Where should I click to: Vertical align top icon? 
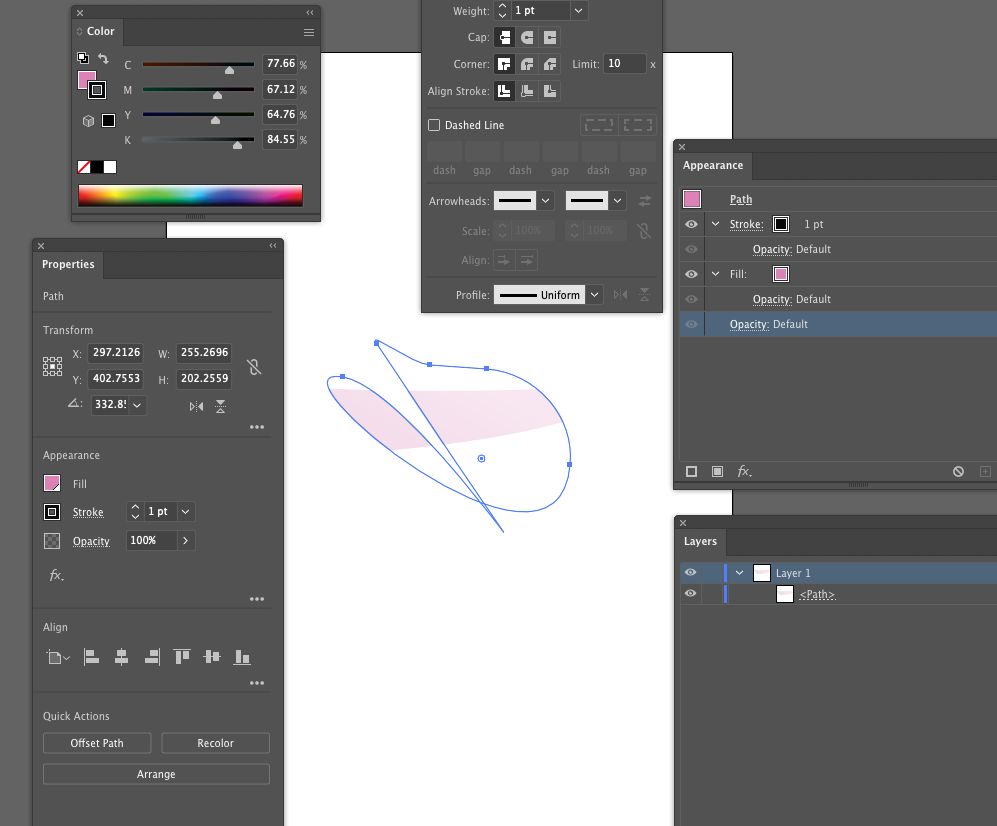pyautogui.click(x=182, y=657)
